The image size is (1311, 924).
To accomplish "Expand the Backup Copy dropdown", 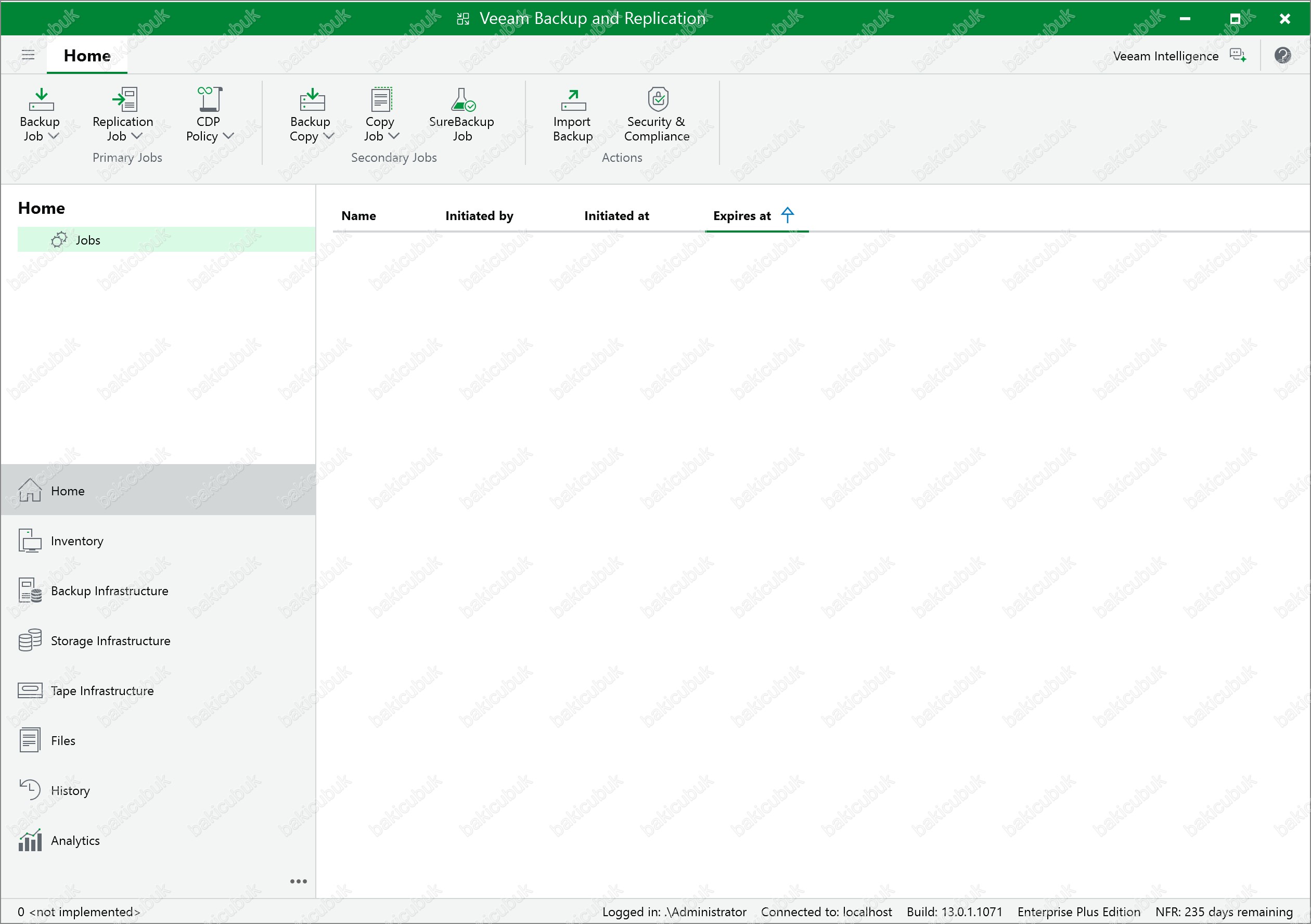I will [329, 136].
